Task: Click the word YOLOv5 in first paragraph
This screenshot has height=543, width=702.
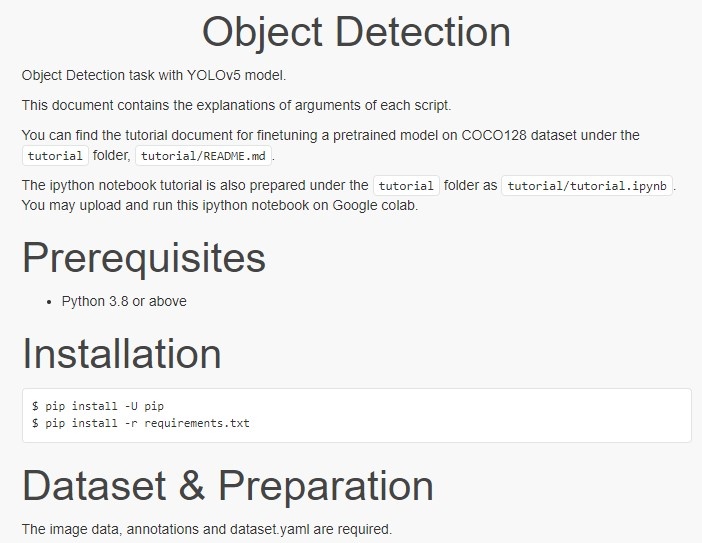Action: [213, 75]
